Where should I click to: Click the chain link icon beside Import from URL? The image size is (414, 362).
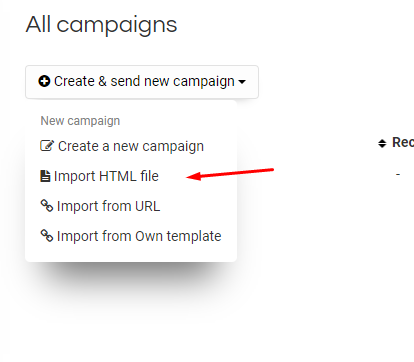[47, 206]
